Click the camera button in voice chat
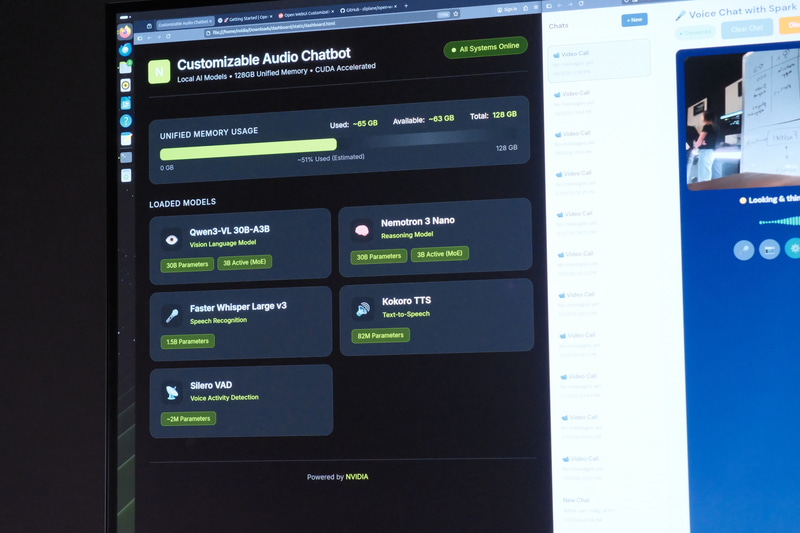 pos(769,249)
